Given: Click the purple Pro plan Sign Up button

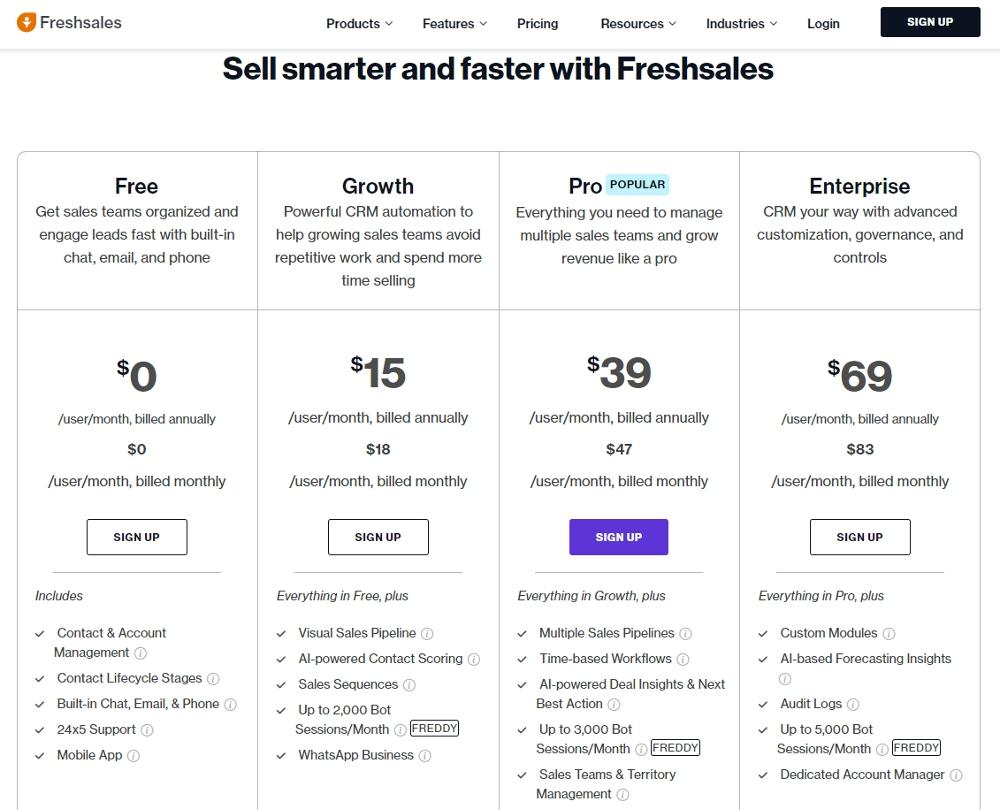Looking at the screenshot, I should [x=619, y=537].
